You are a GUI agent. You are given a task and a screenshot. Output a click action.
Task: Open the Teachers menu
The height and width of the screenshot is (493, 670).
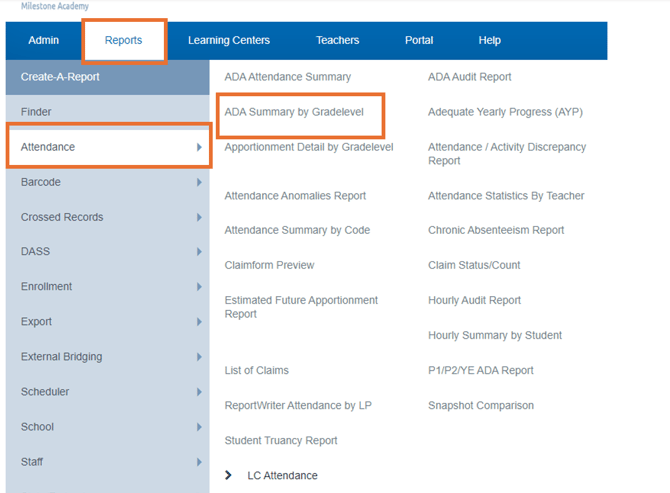338,41
